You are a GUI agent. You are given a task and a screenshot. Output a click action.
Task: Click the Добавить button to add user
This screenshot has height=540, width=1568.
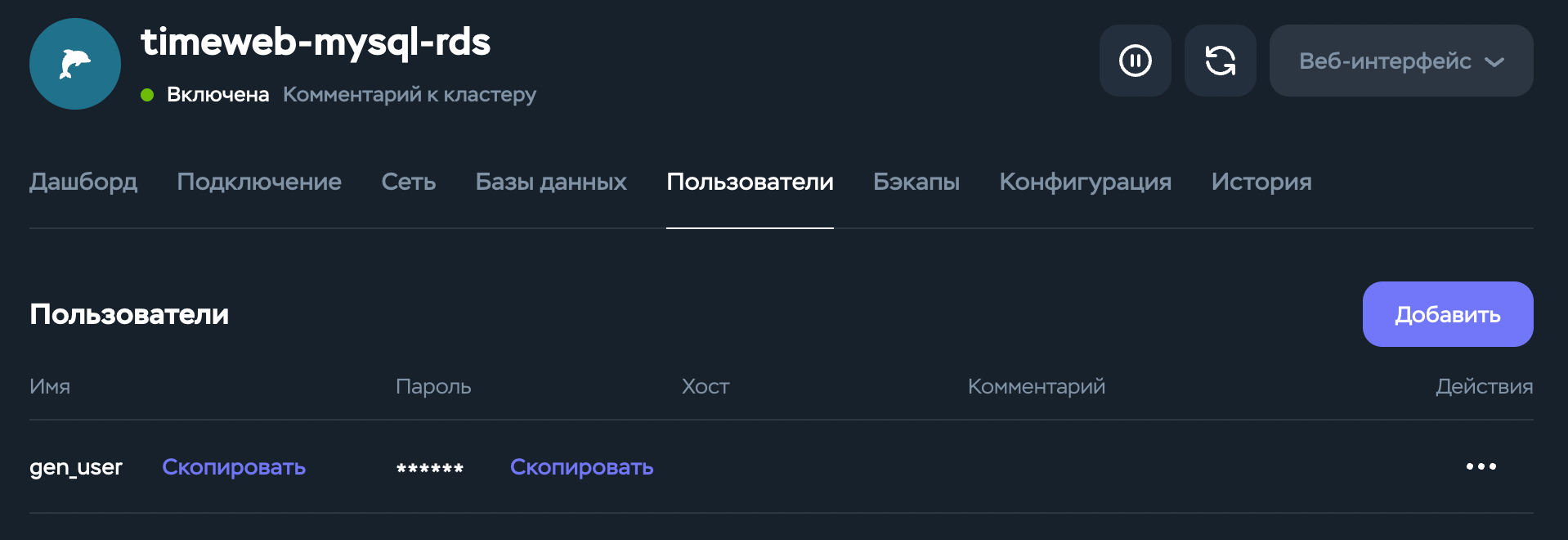(1447, 314)
